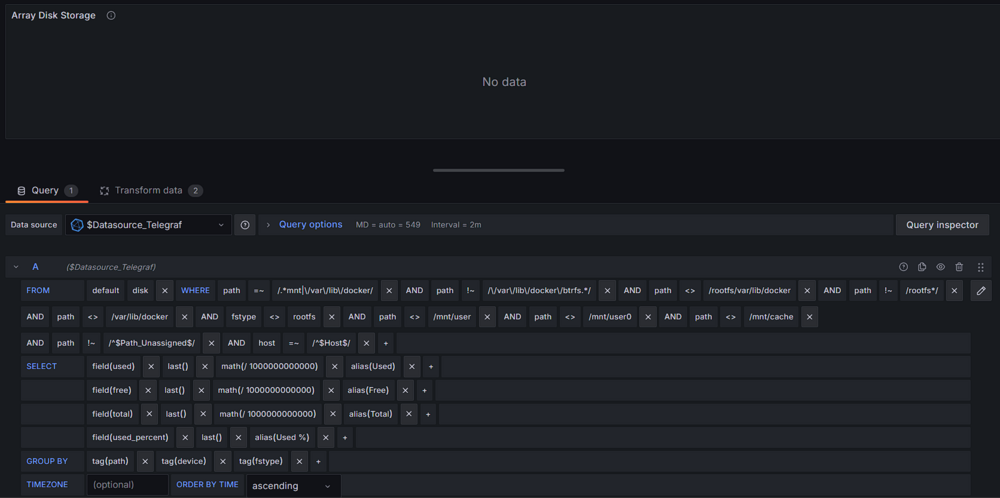Add function to the field(used) row
This screenshot has height=498, width=1000.
click(x=431, y=367)
